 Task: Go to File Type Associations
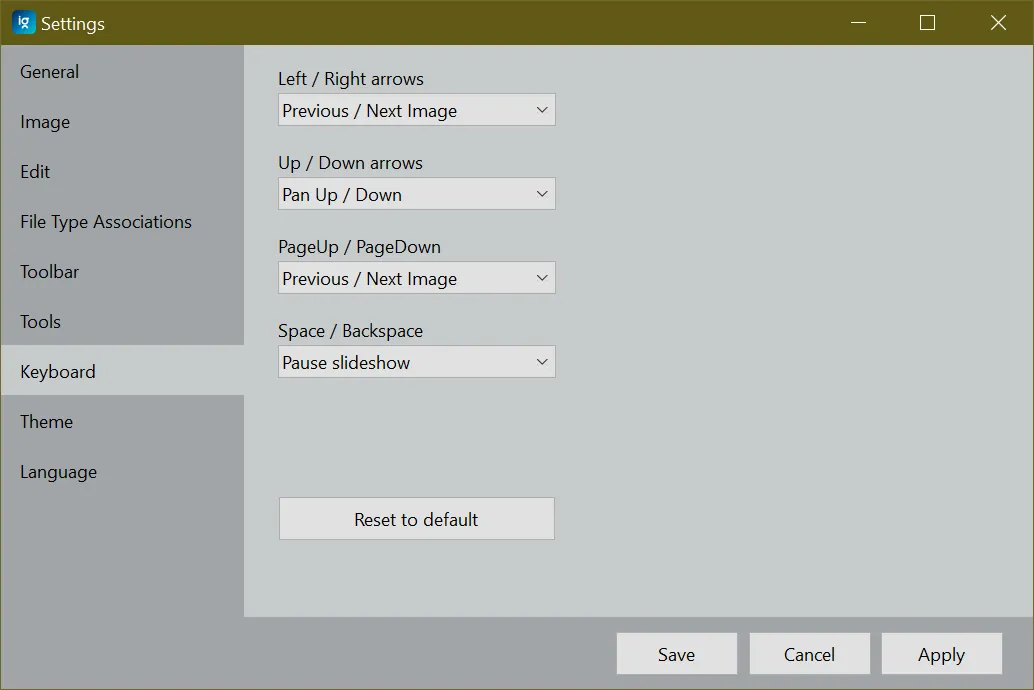[x=122, y=222]
